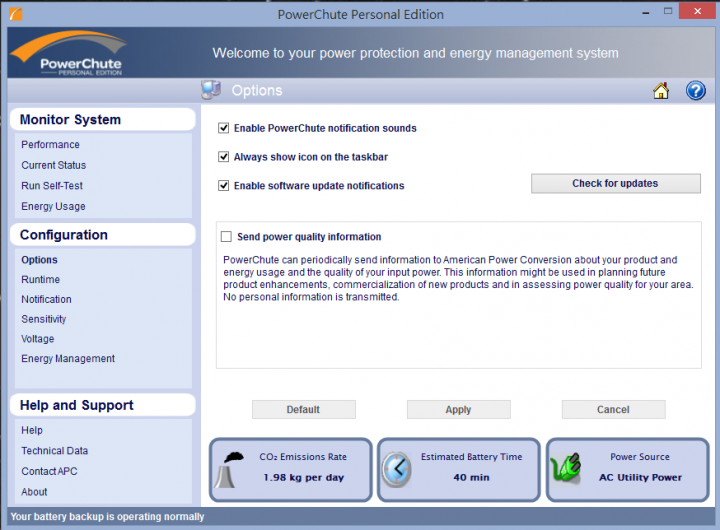
Task: Open help via blue question mark icon
Action: 696,90
